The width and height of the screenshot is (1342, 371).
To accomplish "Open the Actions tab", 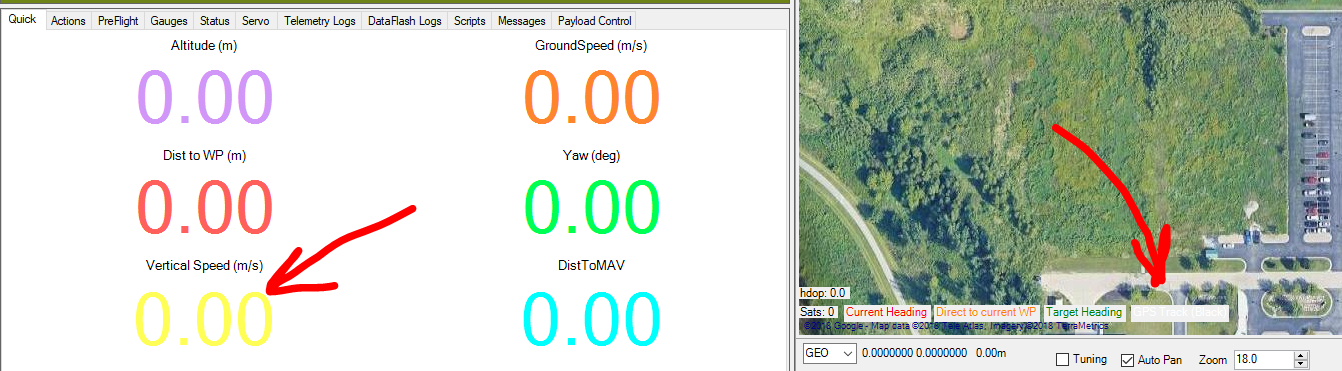I will (68, 20).
